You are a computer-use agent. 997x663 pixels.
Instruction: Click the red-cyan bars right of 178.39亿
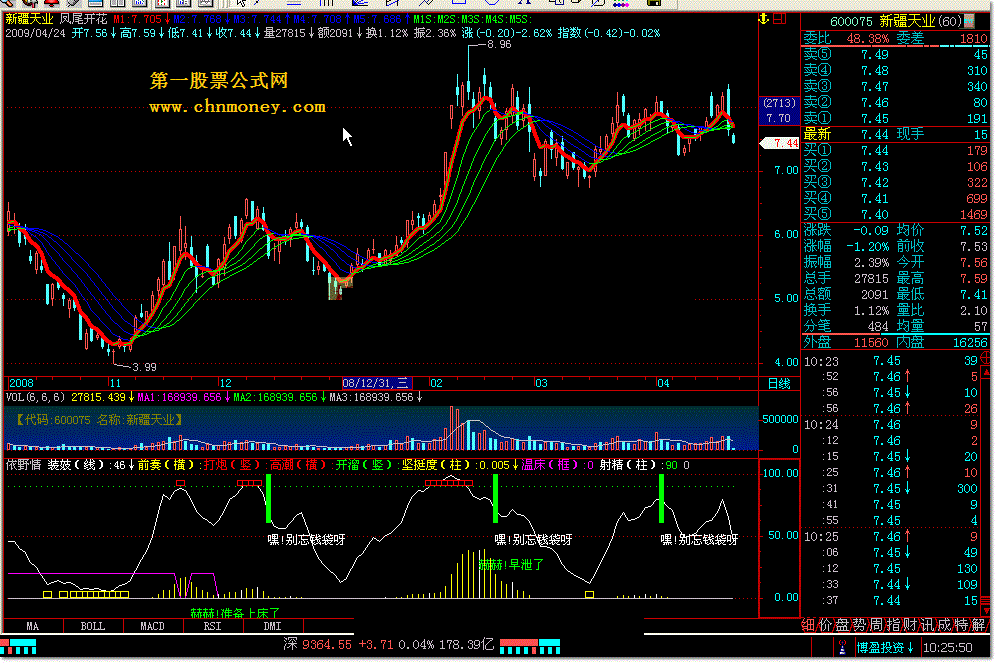coord(530,647)
